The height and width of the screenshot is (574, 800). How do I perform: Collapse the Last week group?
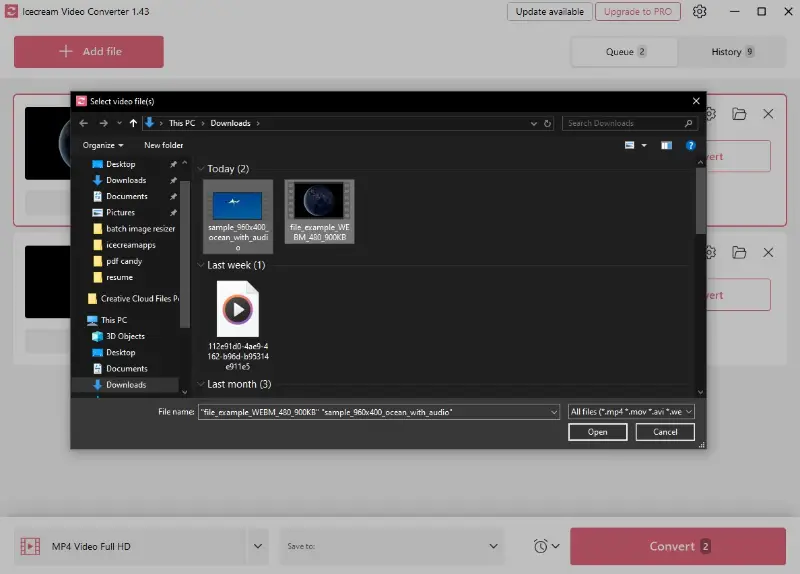tap(201, 265)
